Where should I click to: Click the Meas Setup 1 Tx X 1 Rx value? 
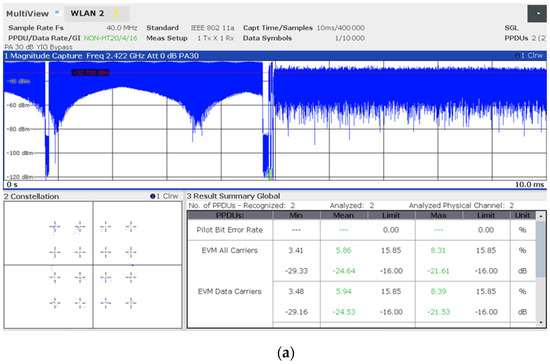pyautogui.click(x=215, y=38)
